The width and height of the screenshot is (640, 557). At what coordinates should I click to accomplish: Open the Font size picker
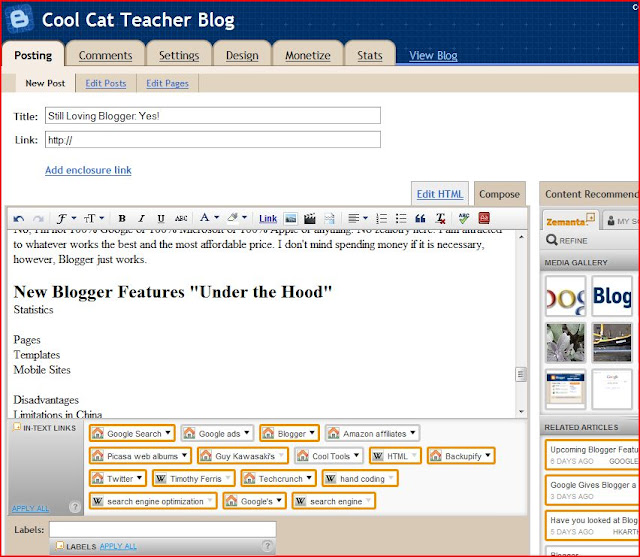pos(94,219)
